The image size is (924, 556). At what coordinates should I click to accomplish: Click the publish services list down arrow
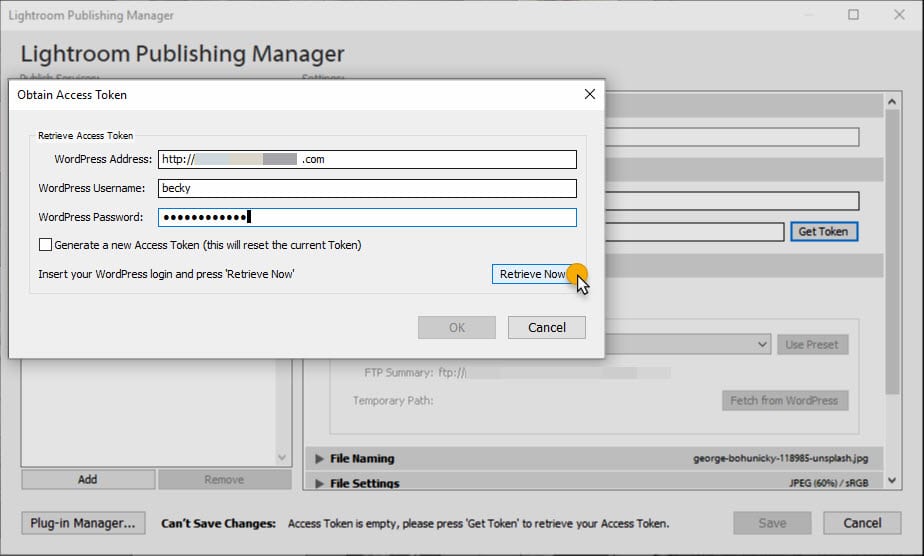coord(282,458)
